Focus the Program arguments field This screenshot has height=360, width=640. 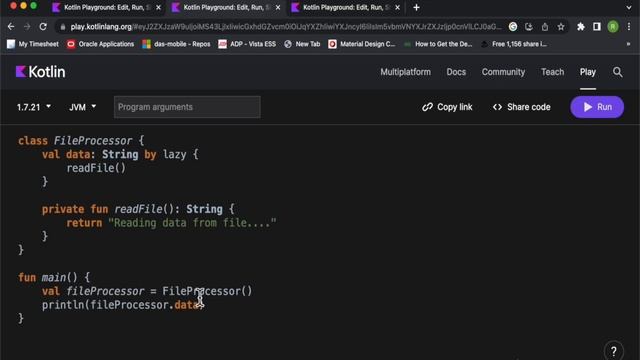187,107
